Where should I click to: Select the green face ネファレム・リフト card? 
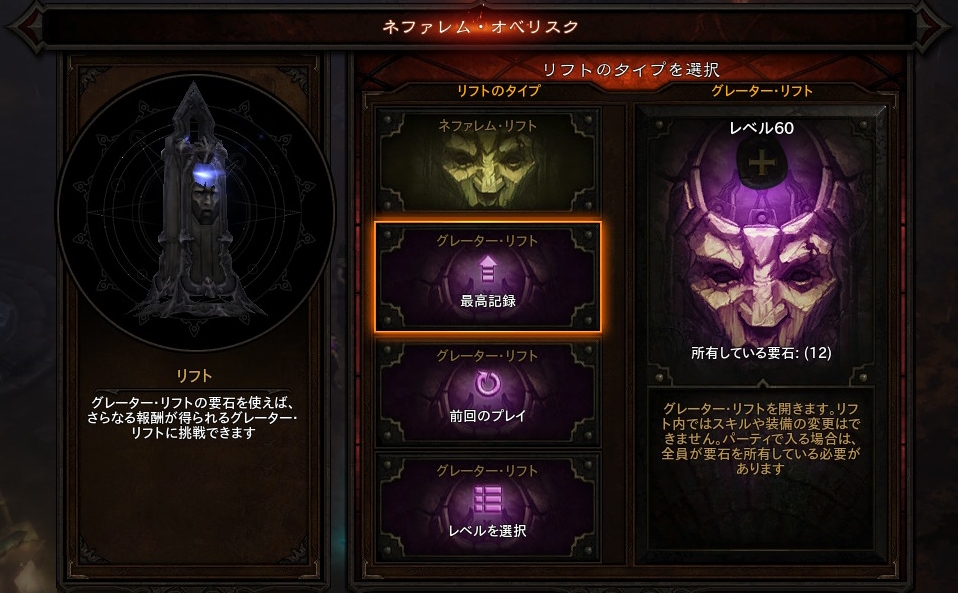point(488,161)
